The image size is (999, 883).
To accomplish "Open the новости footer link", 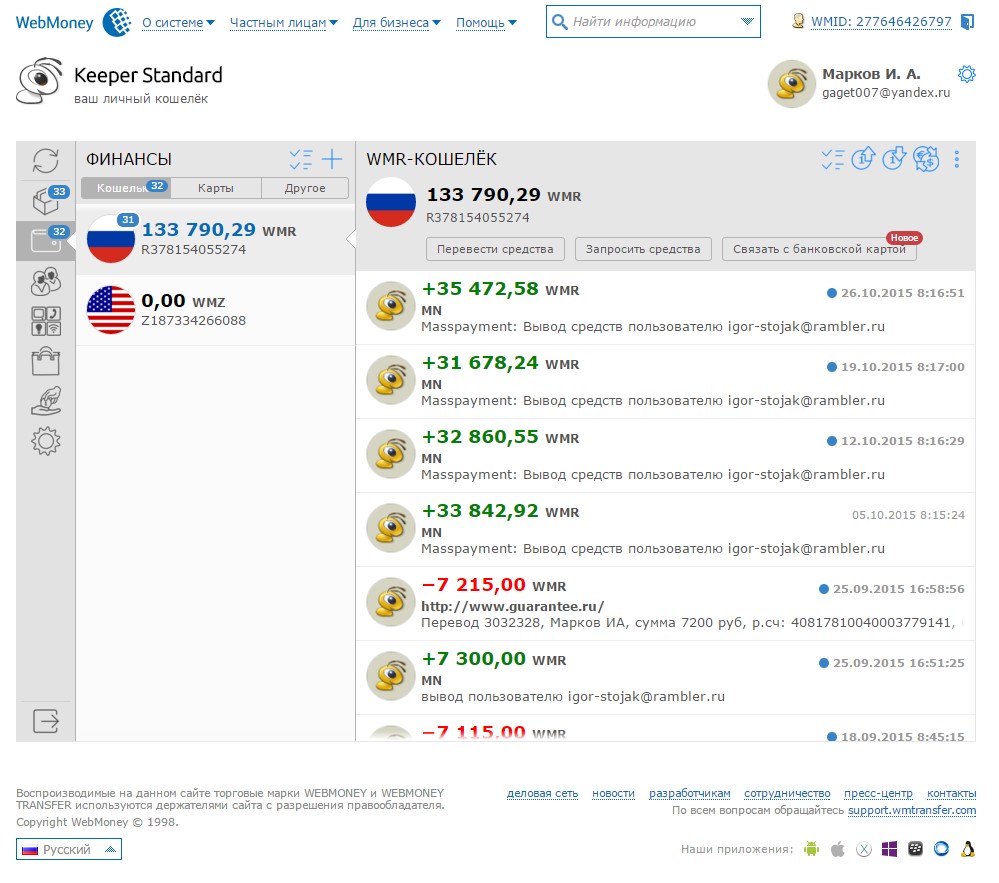I will 614,793.
